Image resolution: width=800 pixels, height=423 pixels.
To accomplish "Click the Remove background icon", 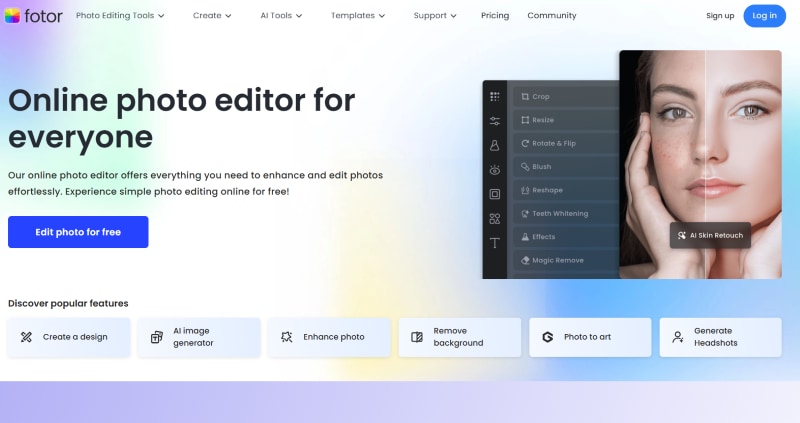I will pos(417,337).
